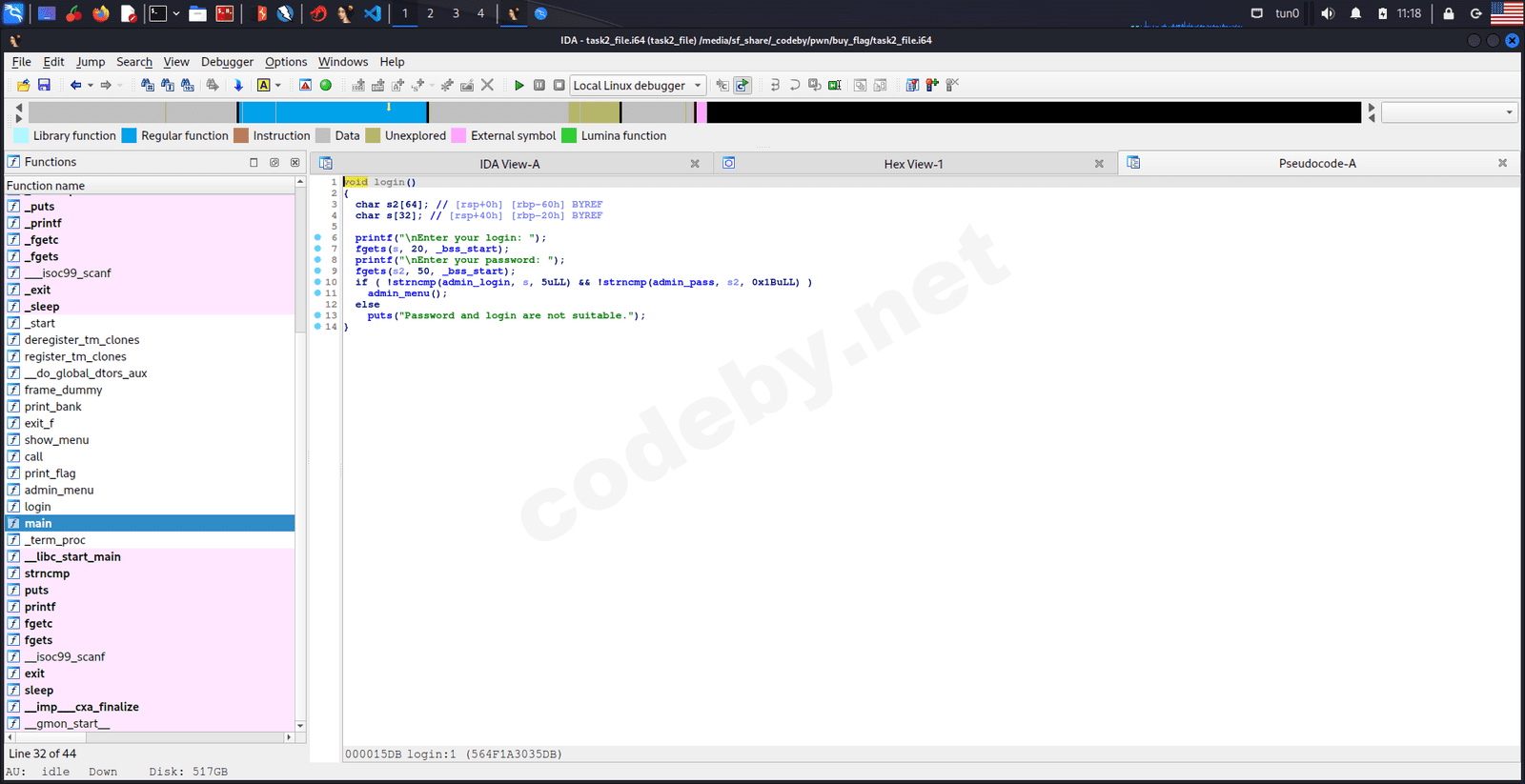This screenshot has width=1525, height=784.
Task: Open the Jump menu
Action: [91, 62]
